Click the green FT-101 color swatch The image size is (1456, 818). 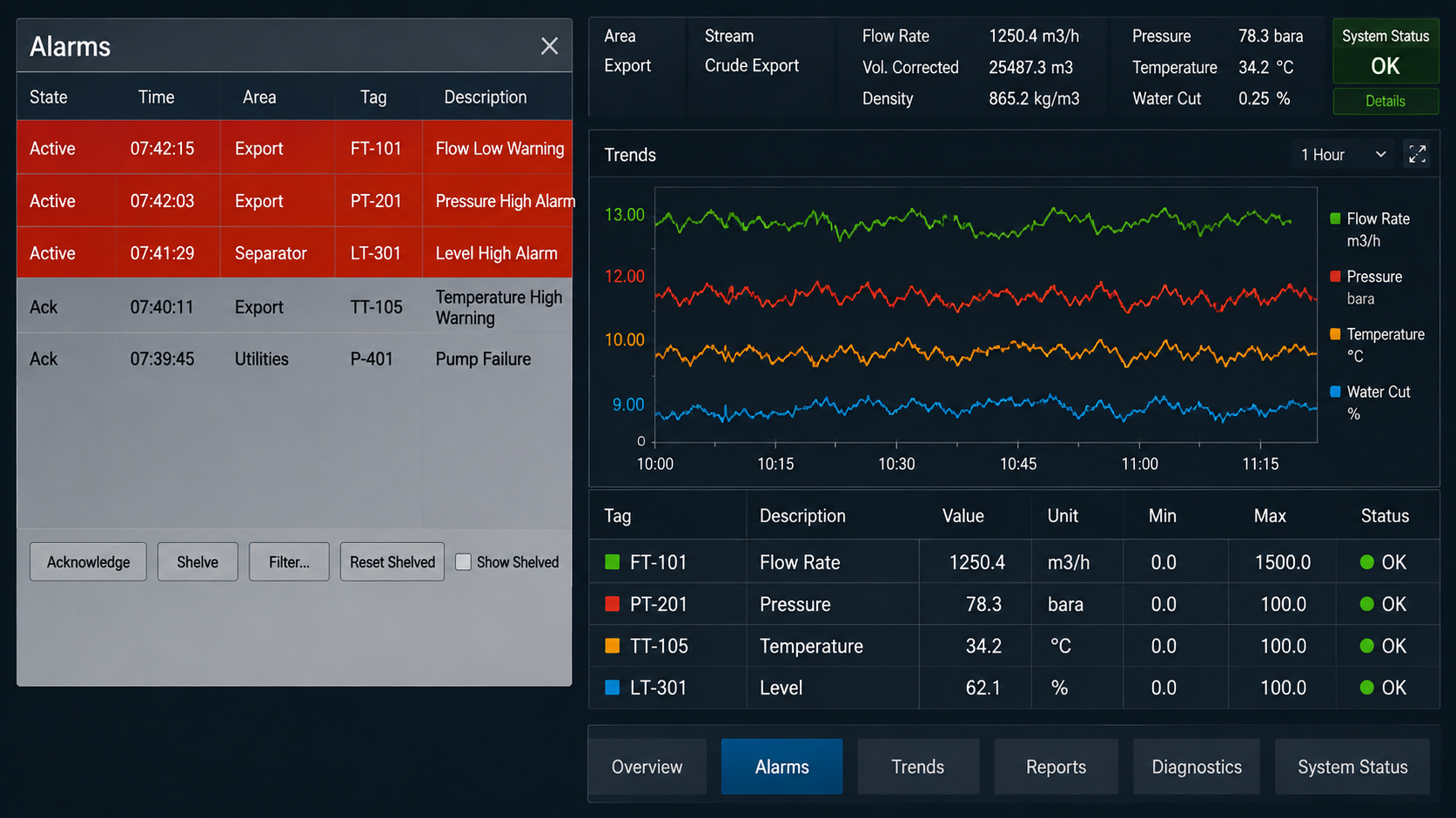tap(613, 562)
